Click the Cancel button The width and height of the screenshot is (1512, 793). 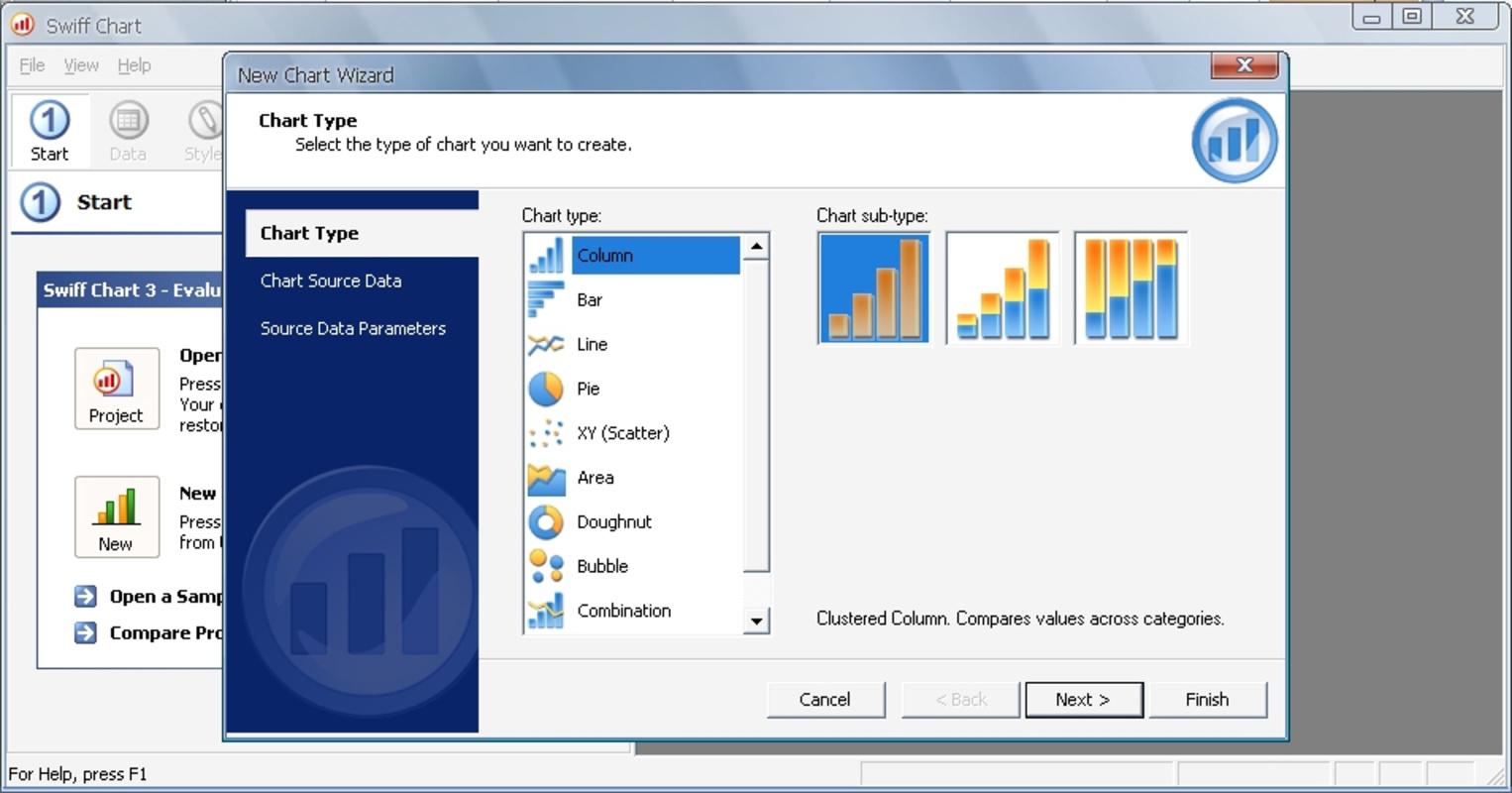(x=825, y=699)
